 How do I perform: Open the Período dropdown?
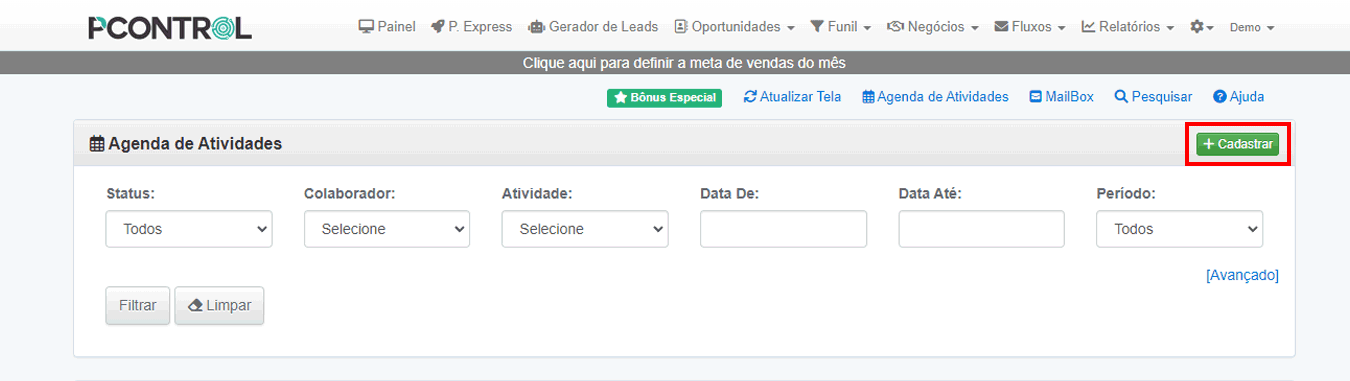1180,229
